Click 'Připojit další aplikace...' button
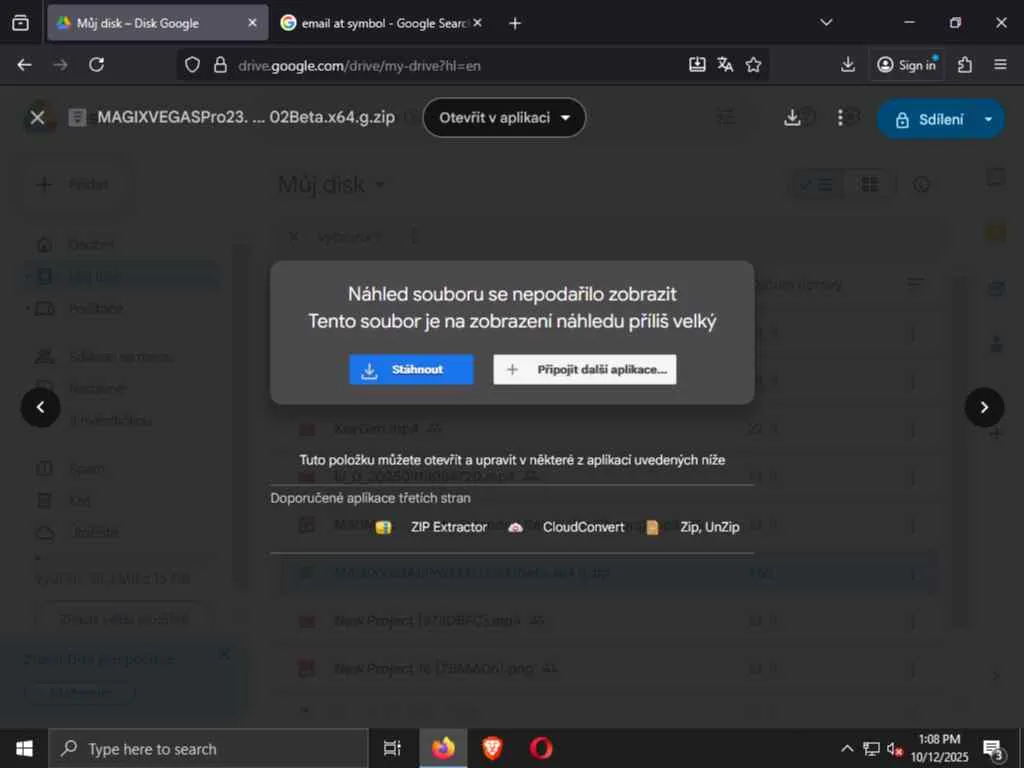Image resolution: width=1024 pixels, height=768 pixels. click(x=584, y=370)
